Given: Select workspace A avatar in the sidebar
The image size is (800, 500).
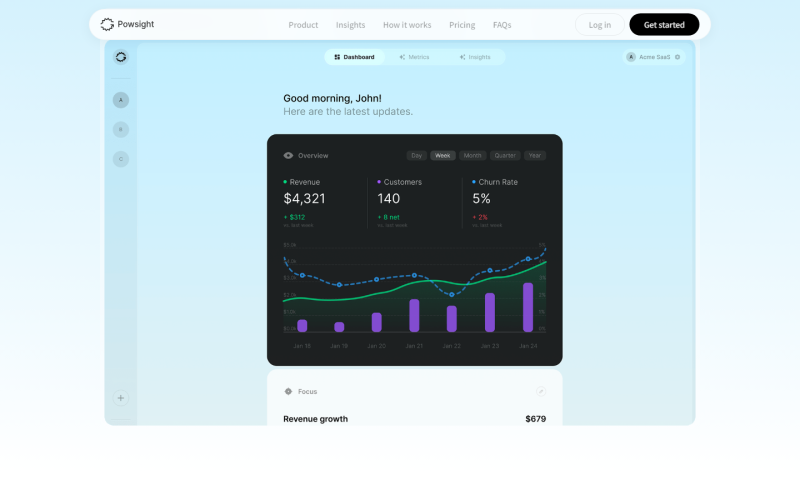Looking at the screenshot, I should point(121,100).
